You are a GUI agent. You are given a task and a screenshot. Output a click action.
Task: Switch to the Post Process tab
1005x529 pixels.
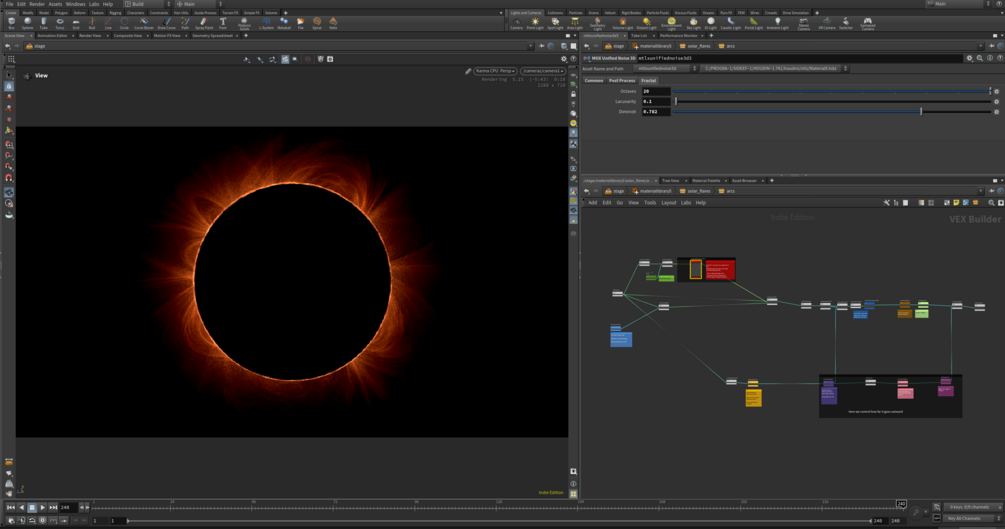(x=622, y=81)
